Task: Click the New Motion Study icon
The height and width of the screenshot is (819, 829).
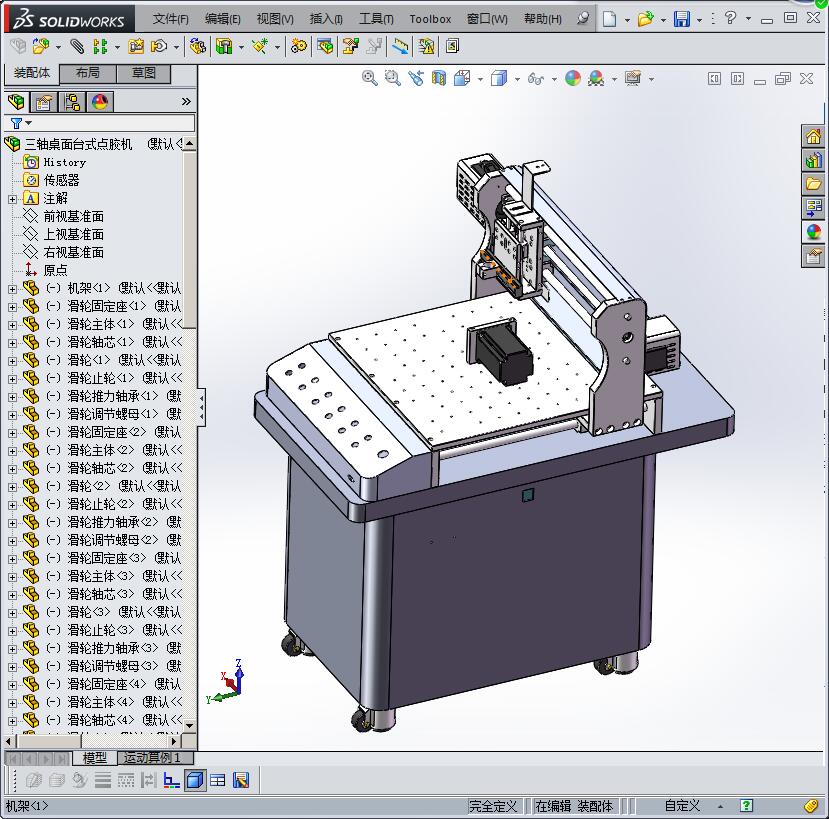Action: pyautogui.click(x=299, y=47)
